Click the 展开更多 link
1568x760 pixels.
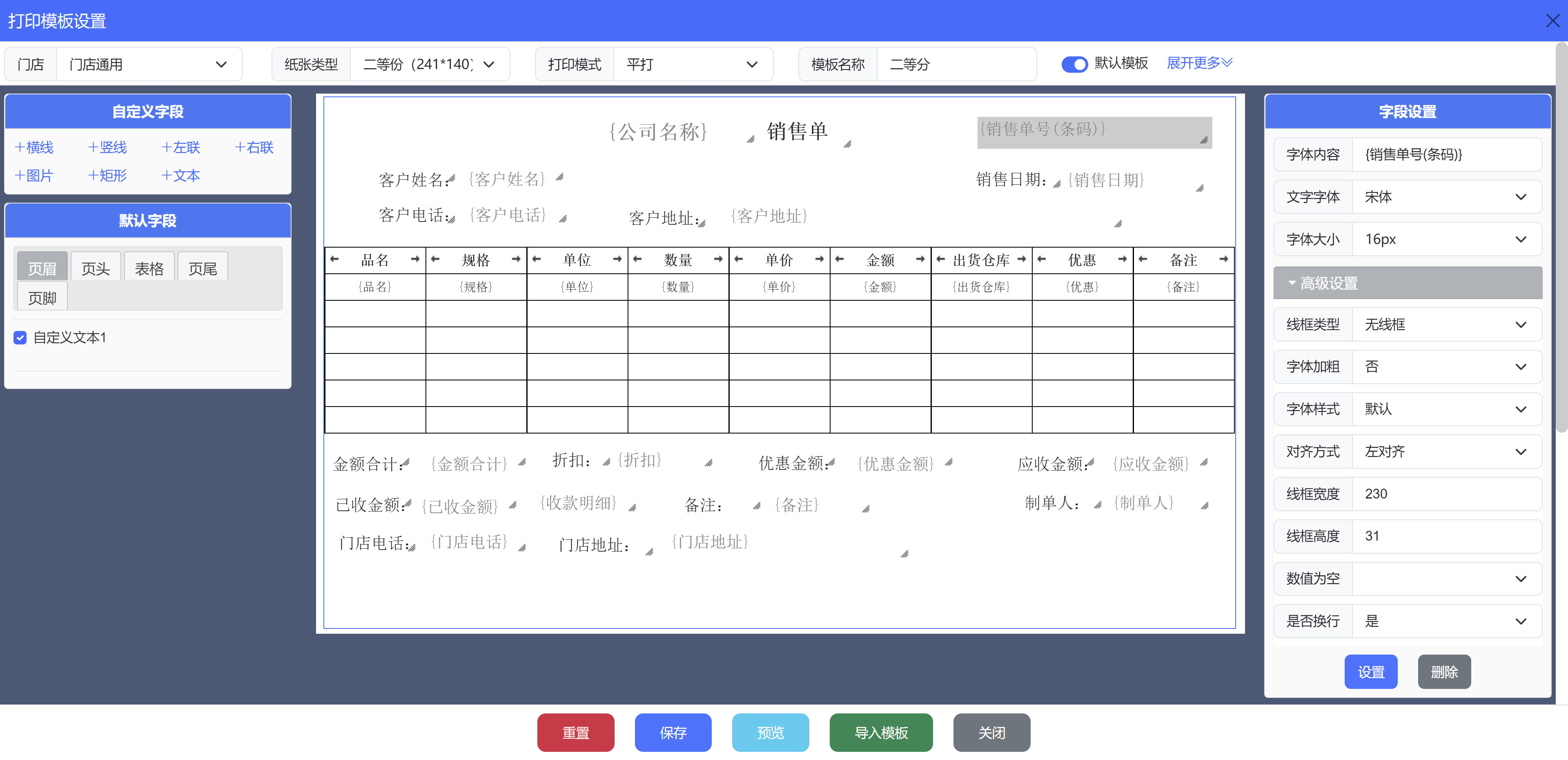coord(1198,63)
